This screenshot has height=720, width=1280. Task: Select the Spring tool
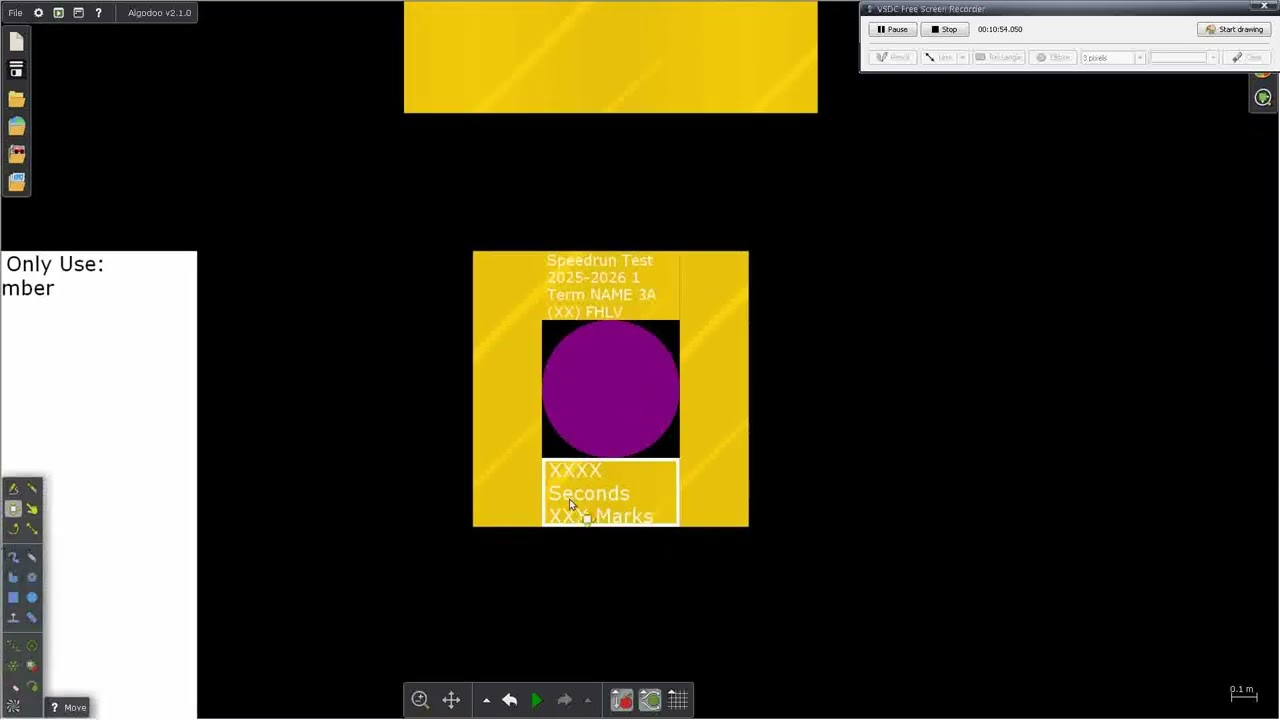click(x=13, y=646)
